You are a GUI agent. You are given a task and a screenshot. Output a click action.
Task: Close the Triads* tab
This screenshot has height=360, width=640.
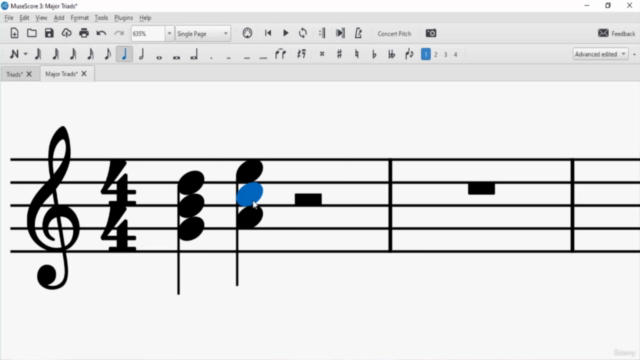(29, 74)
